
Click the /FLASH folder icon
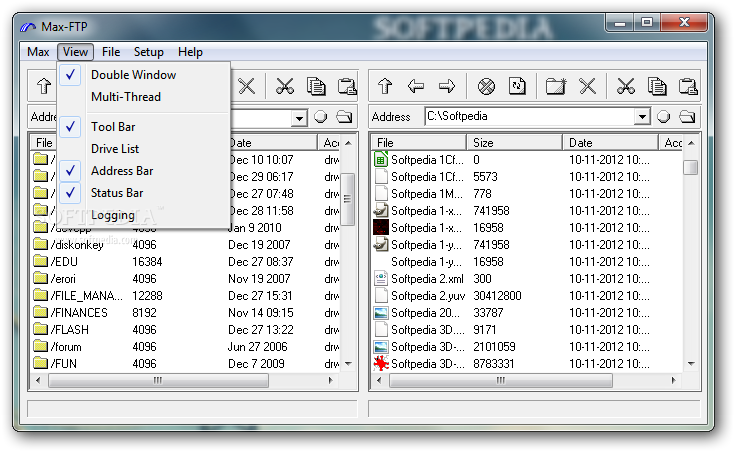tap(41, 329)
